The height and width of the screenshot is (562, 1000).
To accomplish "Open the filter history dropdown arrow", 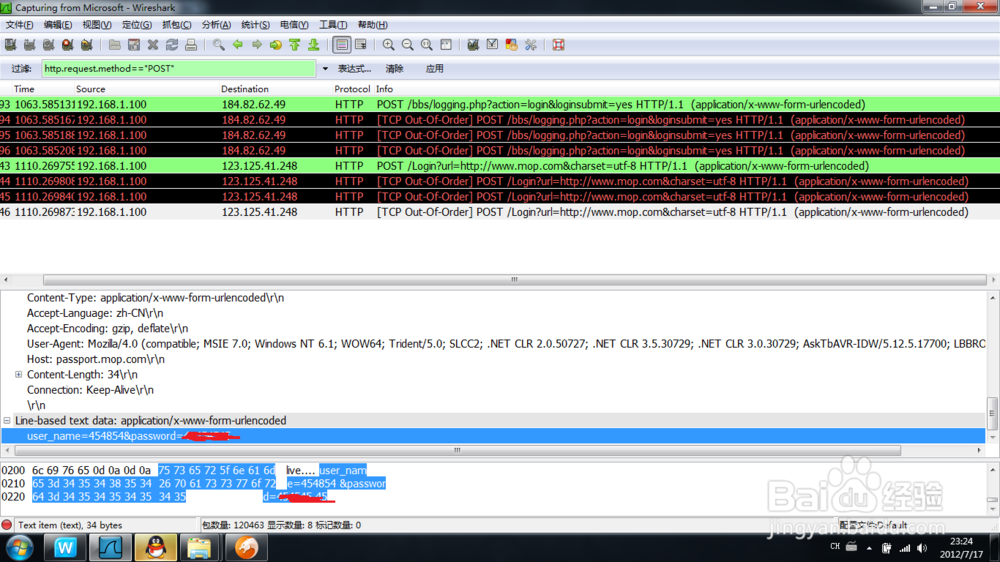I will [325, 69].
